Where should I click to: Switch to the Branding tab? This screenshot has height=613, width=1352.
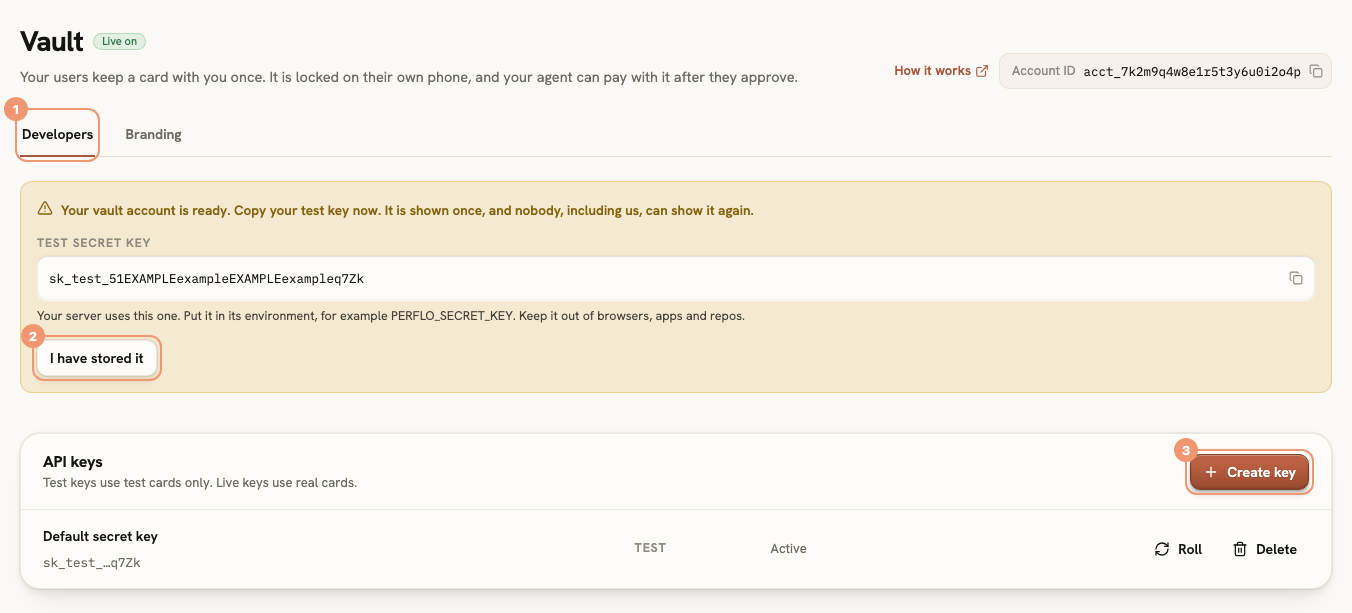(x=153, y=134)
